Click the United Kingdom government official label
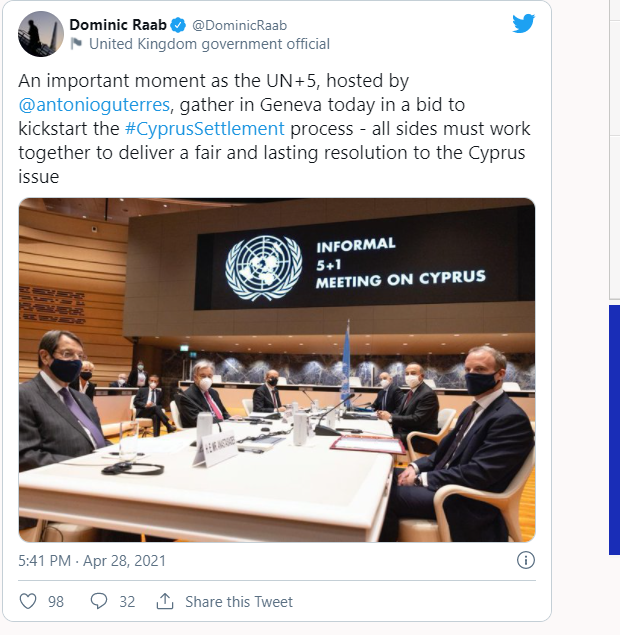Viewport: 620px width, 635px height. click(x=209, y=44)
